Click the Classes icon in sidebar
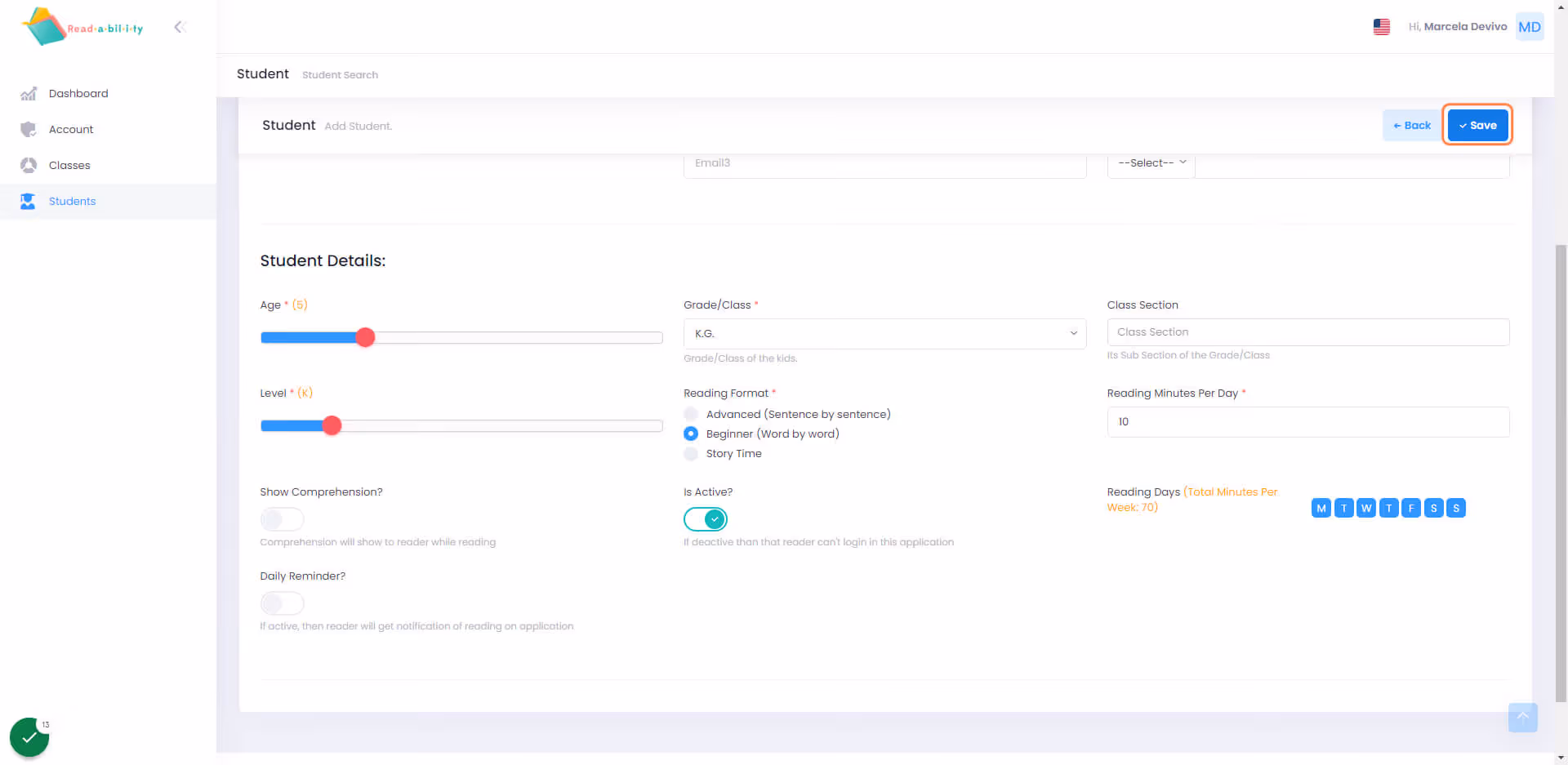 [29, 165]
